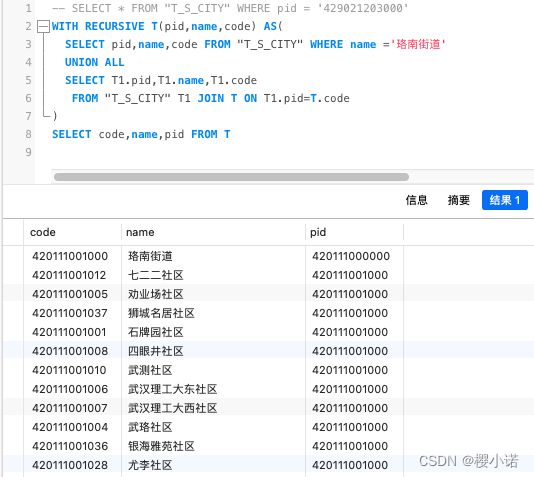
Task: Select name cell 珞南街道
Action: click(x=150, y=256)
